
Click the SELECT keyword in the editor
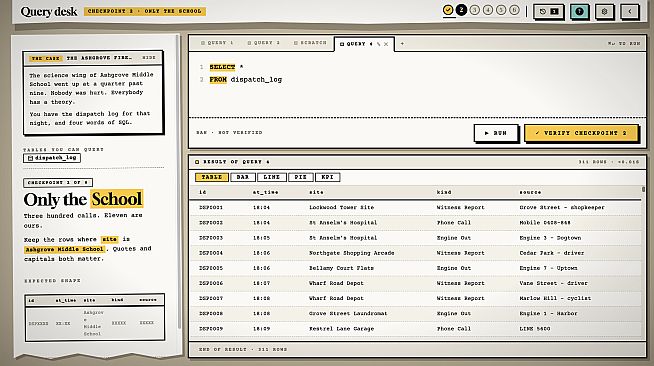222,67
